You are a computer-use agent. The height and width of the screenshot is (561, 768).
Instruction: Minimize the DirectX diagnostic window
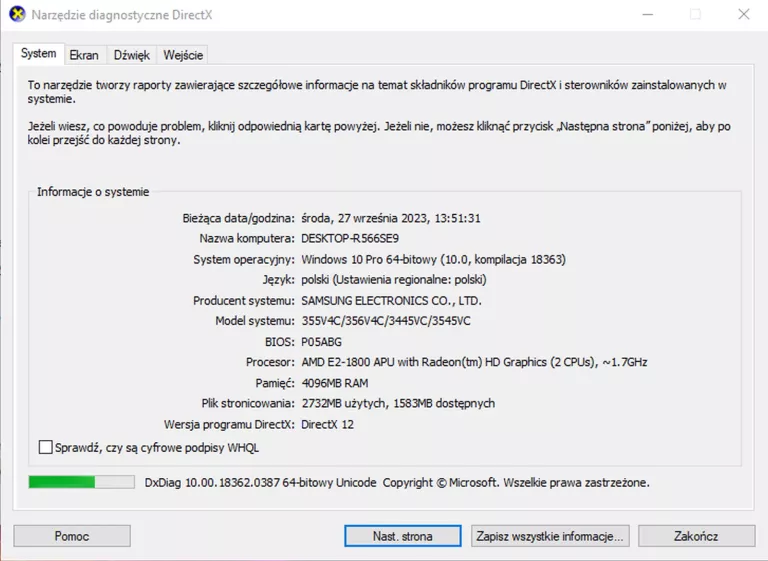pos(648,15)
